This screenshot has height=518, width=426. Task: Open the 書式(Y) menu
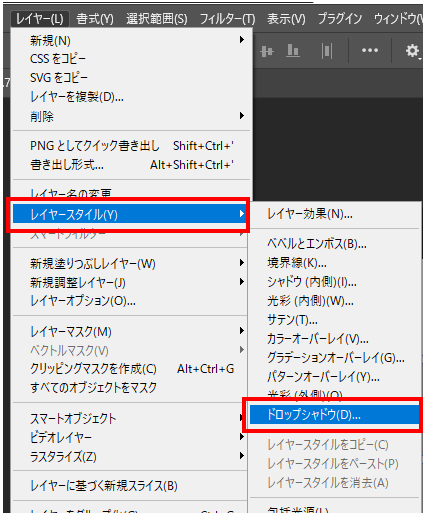pyautogui.click(x=95, y=19)
